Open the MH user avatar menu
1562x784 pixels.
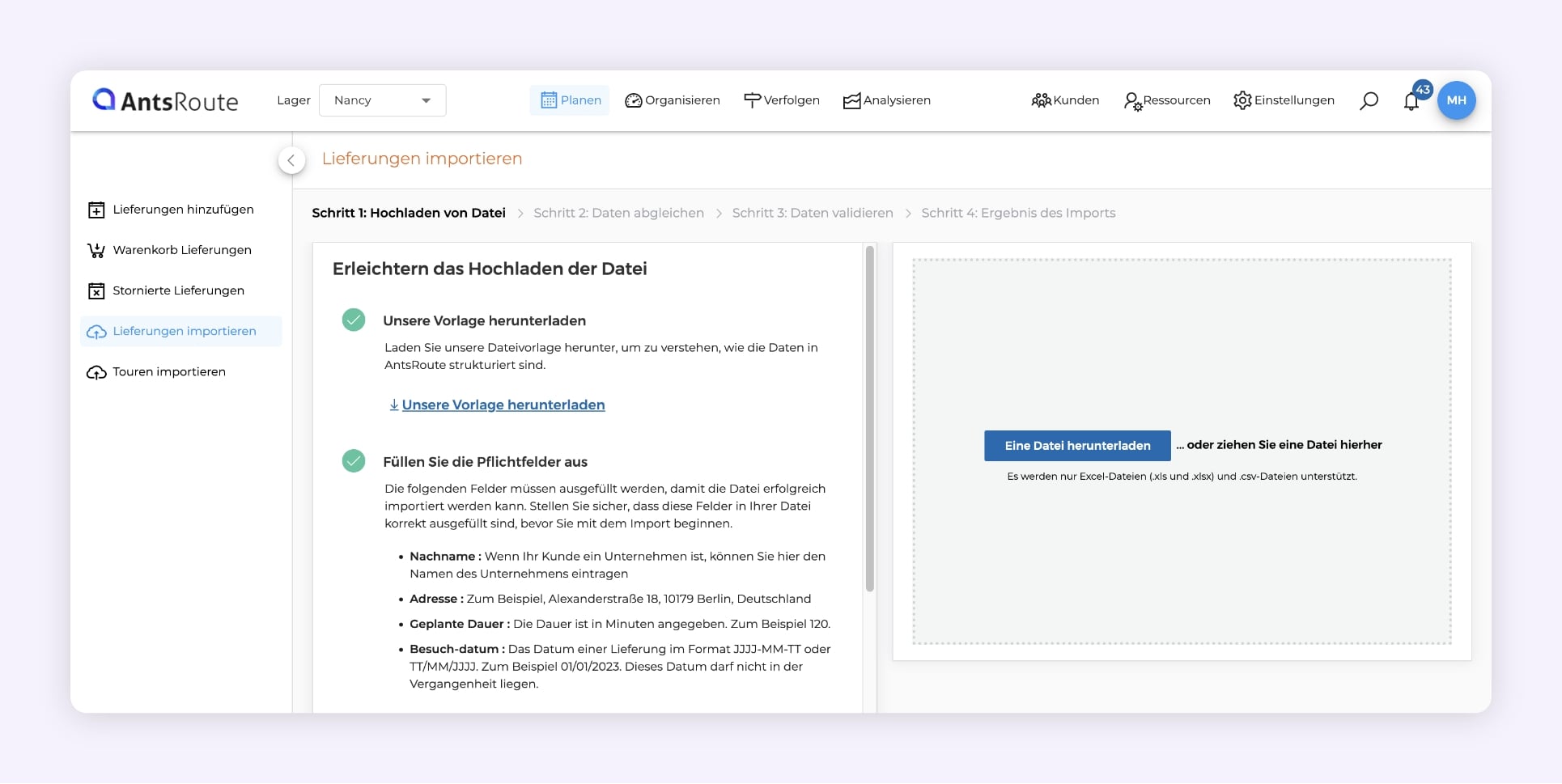pos(1456,100)
